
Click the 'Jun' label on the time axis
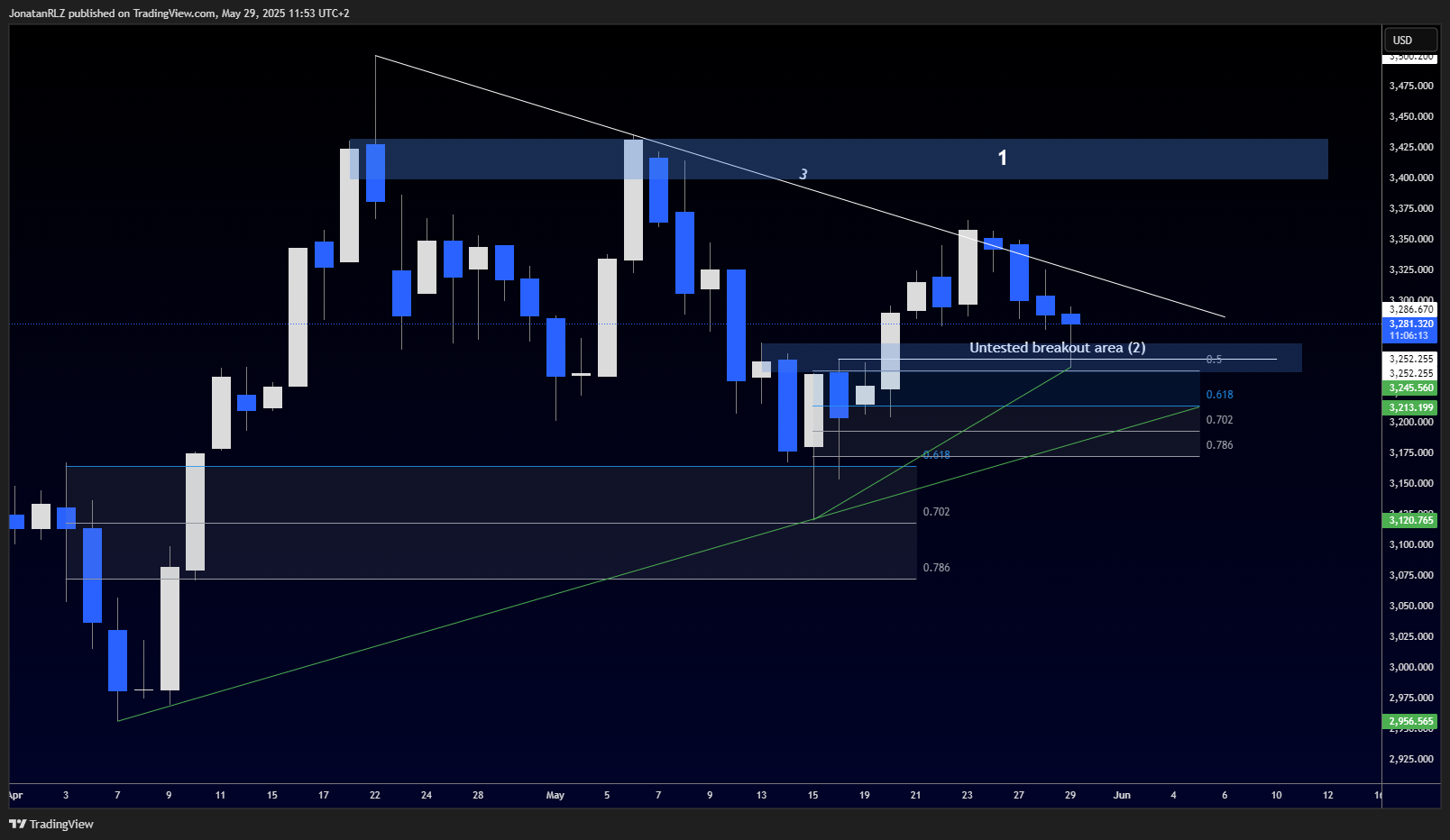pos(1122,795)
